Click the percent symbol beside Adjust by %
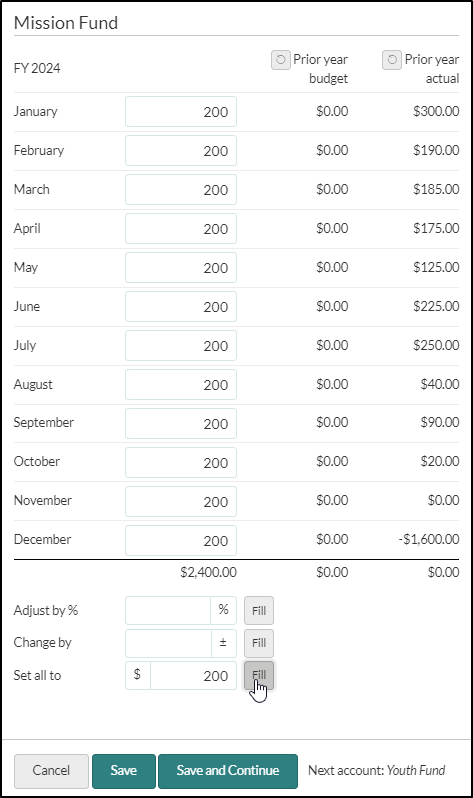This screenshot has height=798, width=473. [x=224, y=610]
